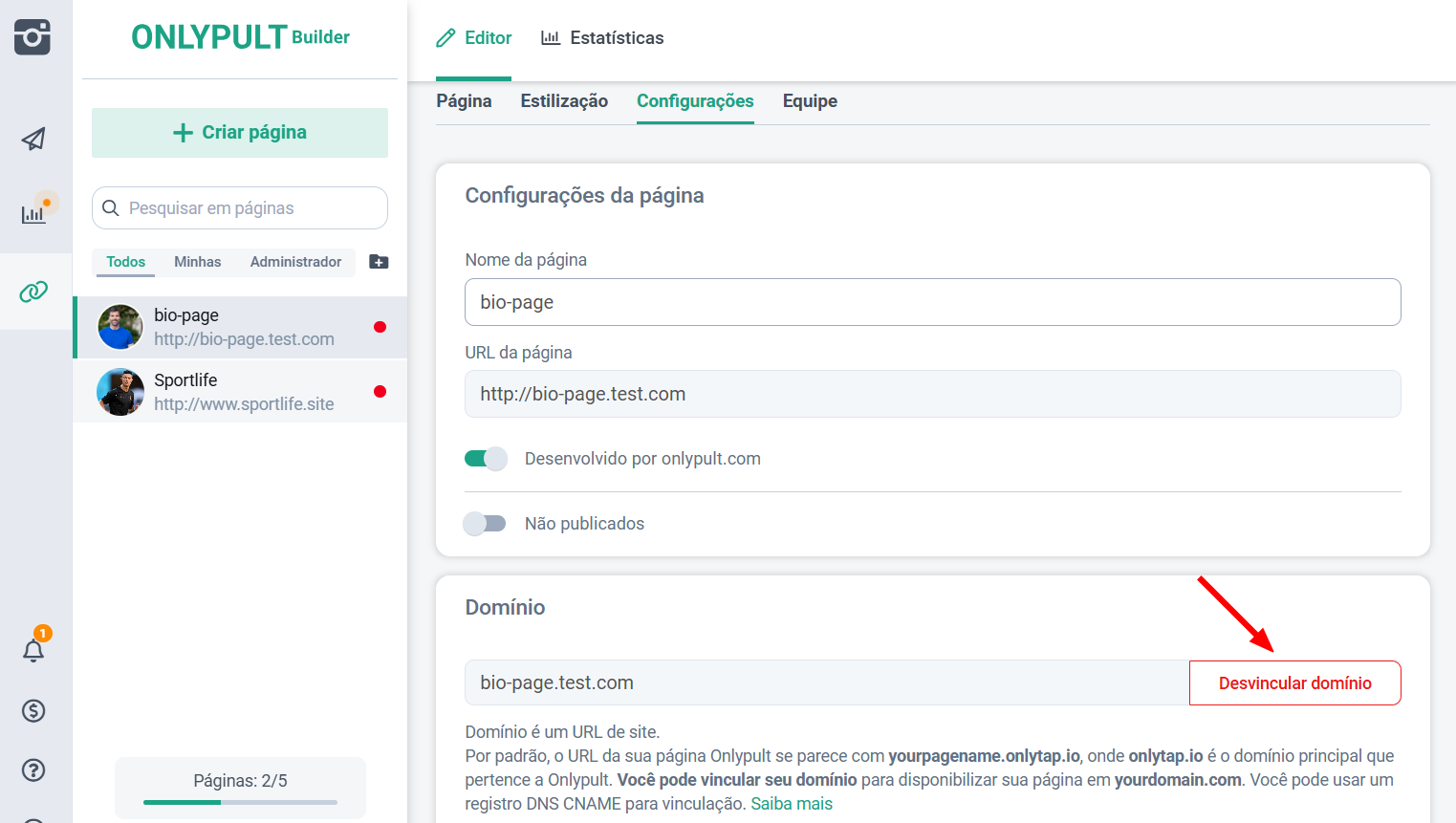The height and width of the screenshot is (823, 1456).
Task: Click the Nome da página input field
Action: tap(932, 302)
